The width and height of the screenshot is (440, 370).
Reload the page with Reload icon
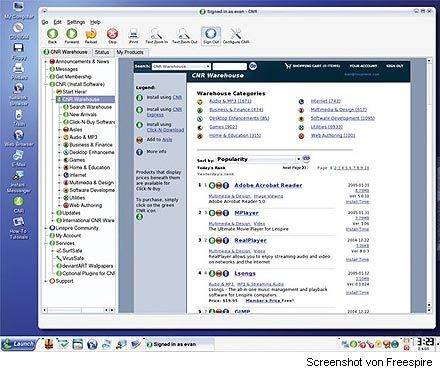click(x=91, y=34)
